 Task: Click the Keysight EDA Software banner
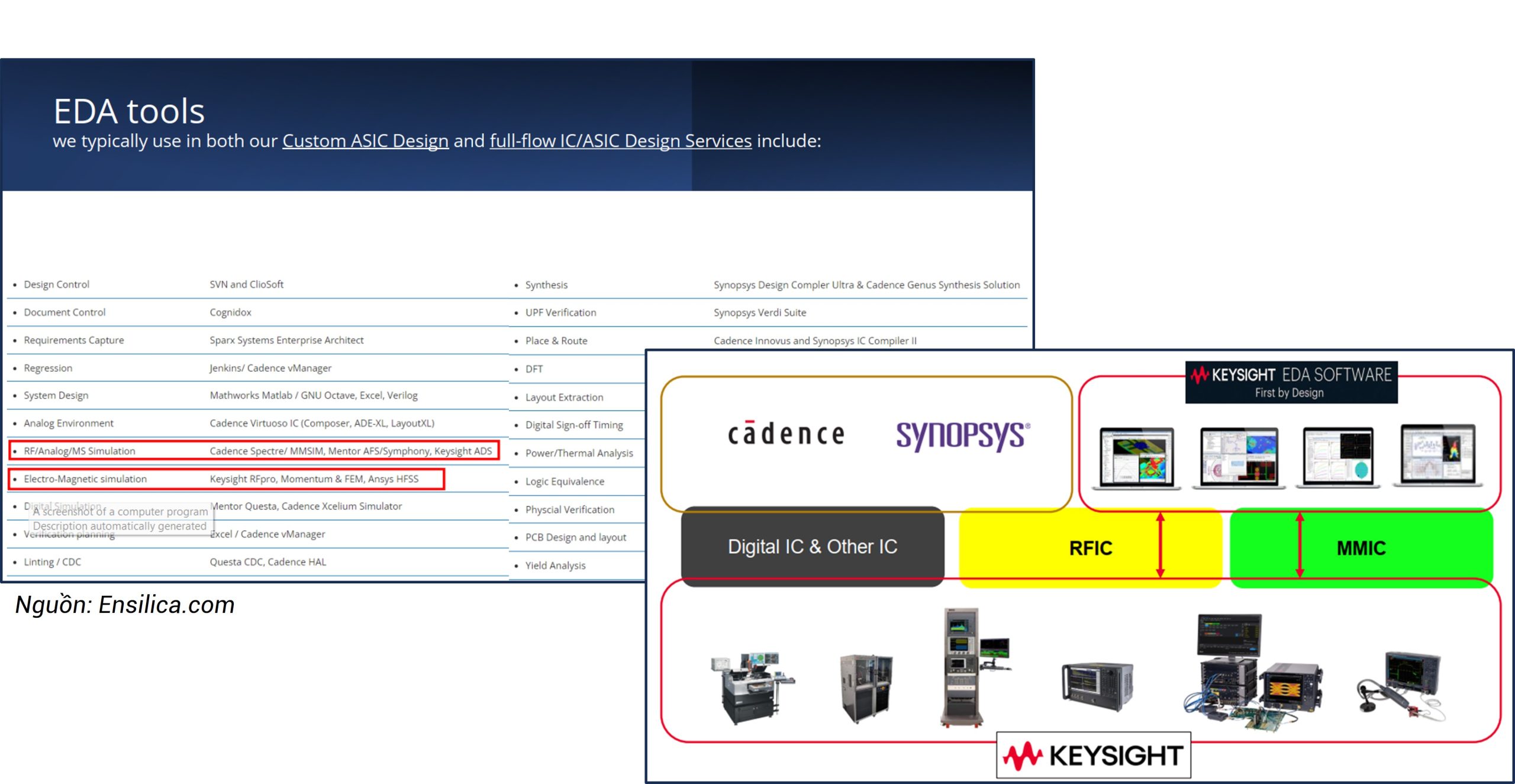[1291, 382]
